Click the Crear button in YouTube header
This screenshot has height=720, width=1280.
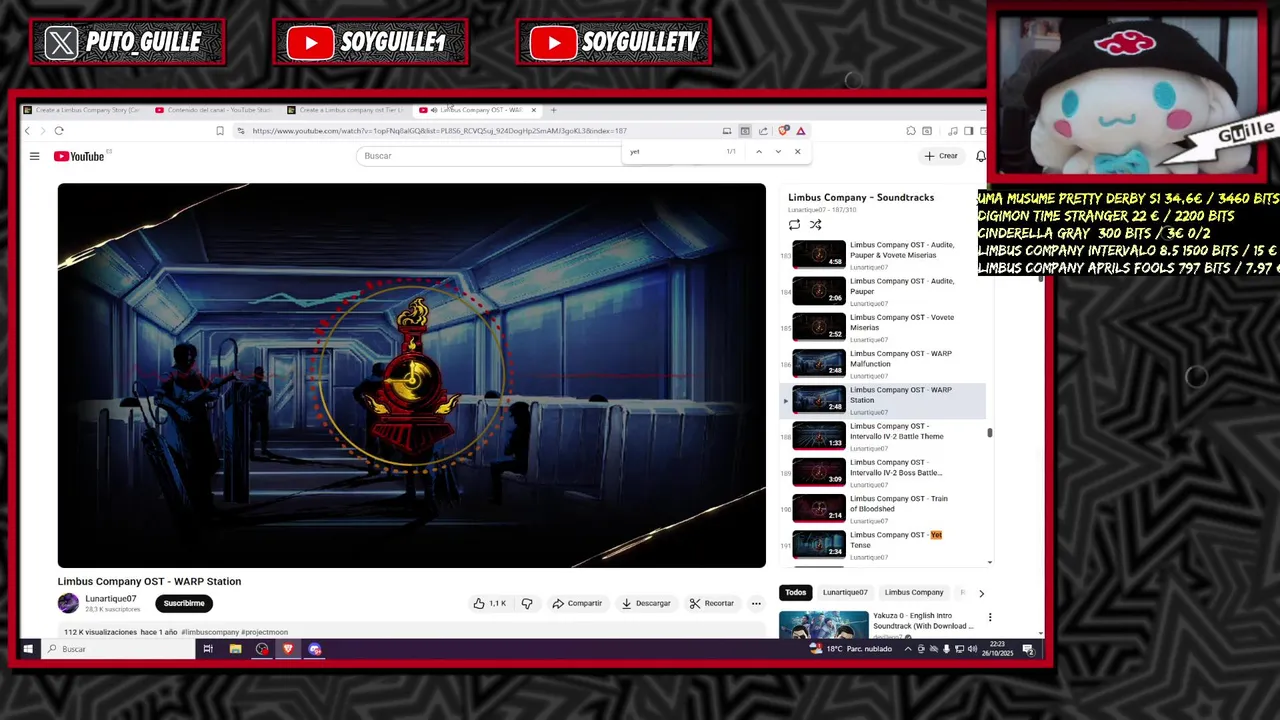[941, 156]
